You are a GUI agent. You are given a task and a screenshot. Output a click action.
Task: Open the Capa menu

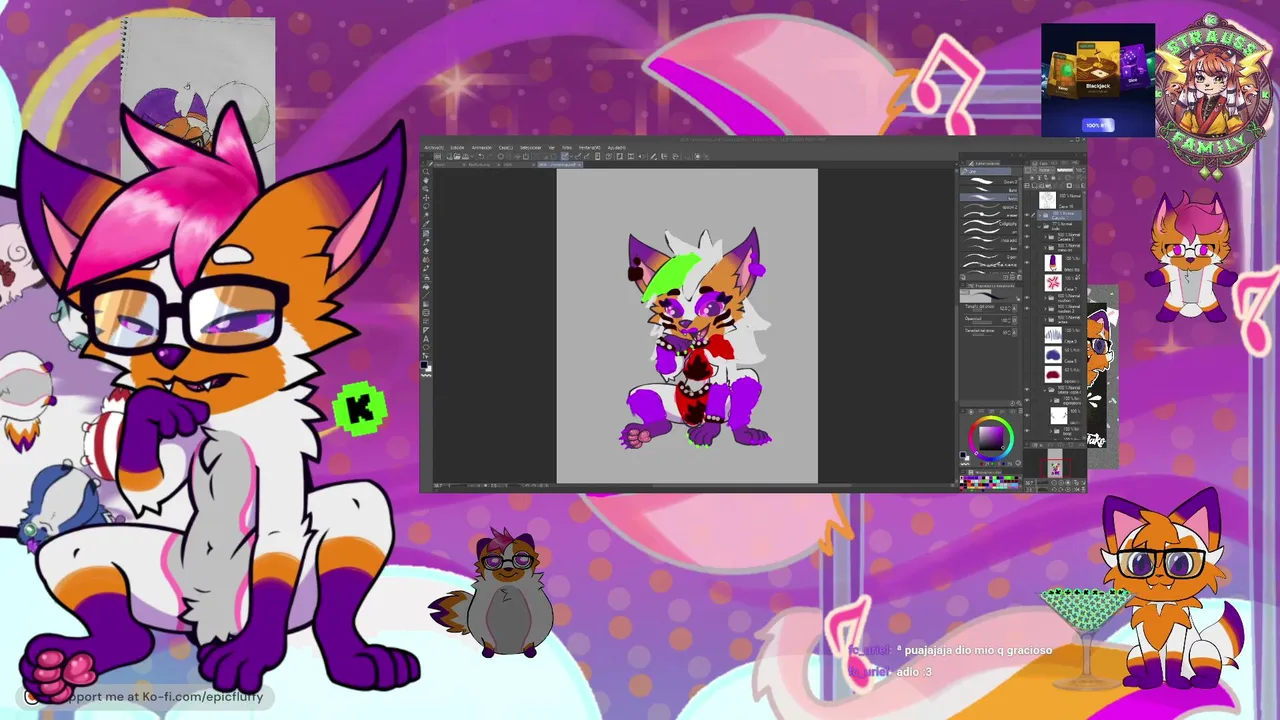[506, 148]
